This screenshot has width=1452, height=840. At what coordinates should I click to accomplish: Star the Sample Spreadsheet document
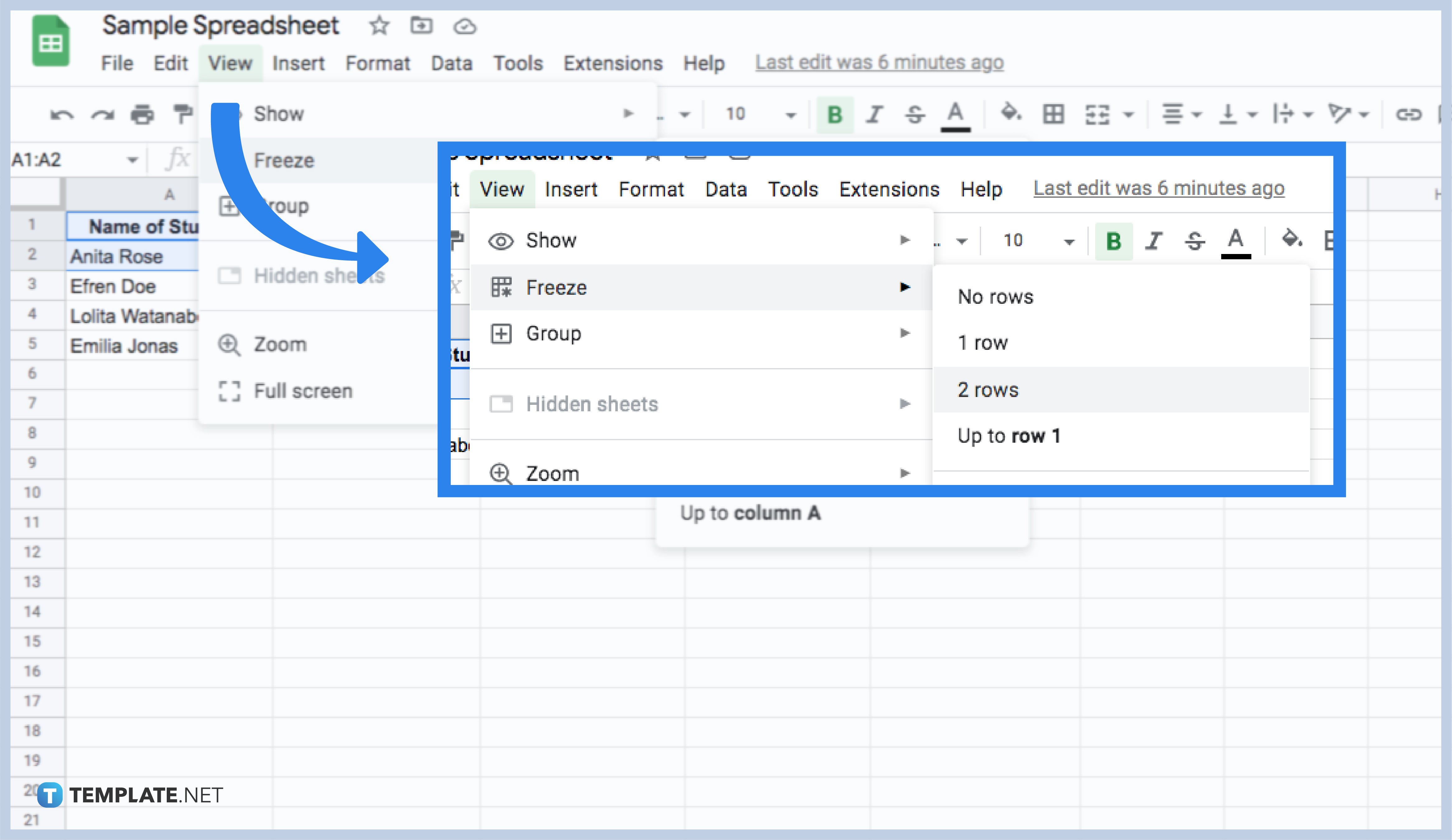click(379, 26)
